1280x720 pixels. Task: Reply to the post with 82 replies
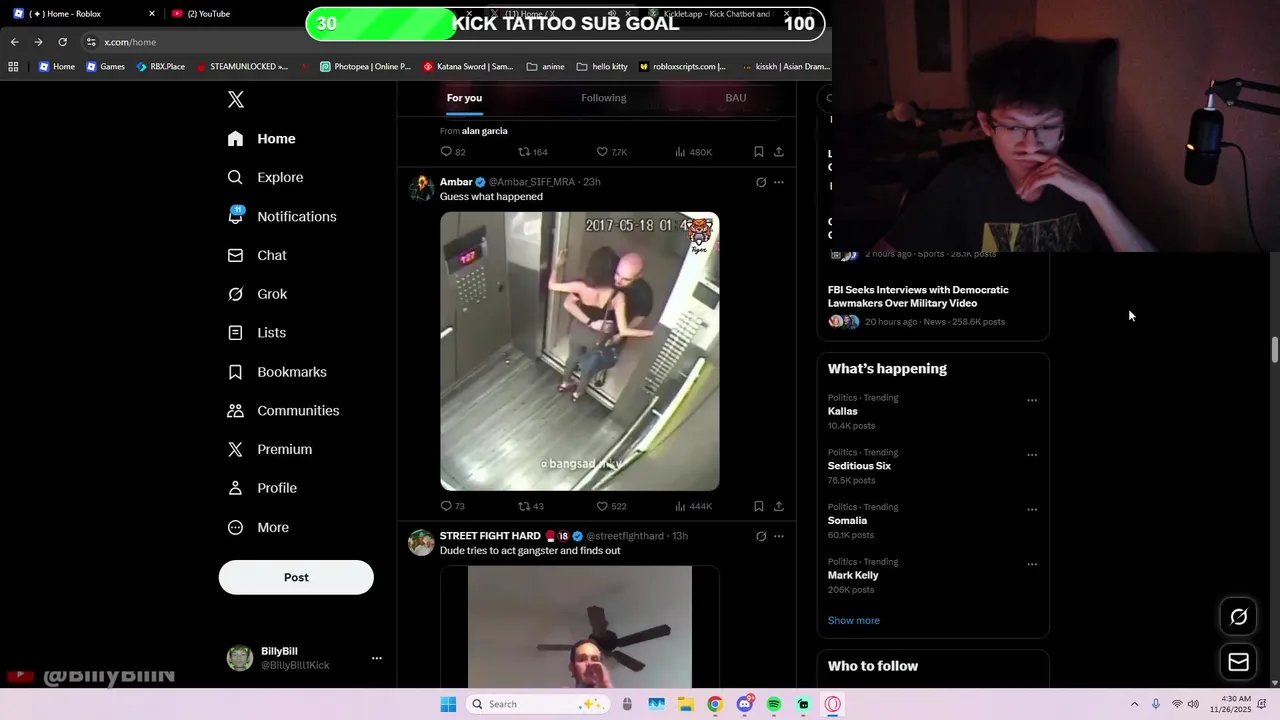[453, 152]
